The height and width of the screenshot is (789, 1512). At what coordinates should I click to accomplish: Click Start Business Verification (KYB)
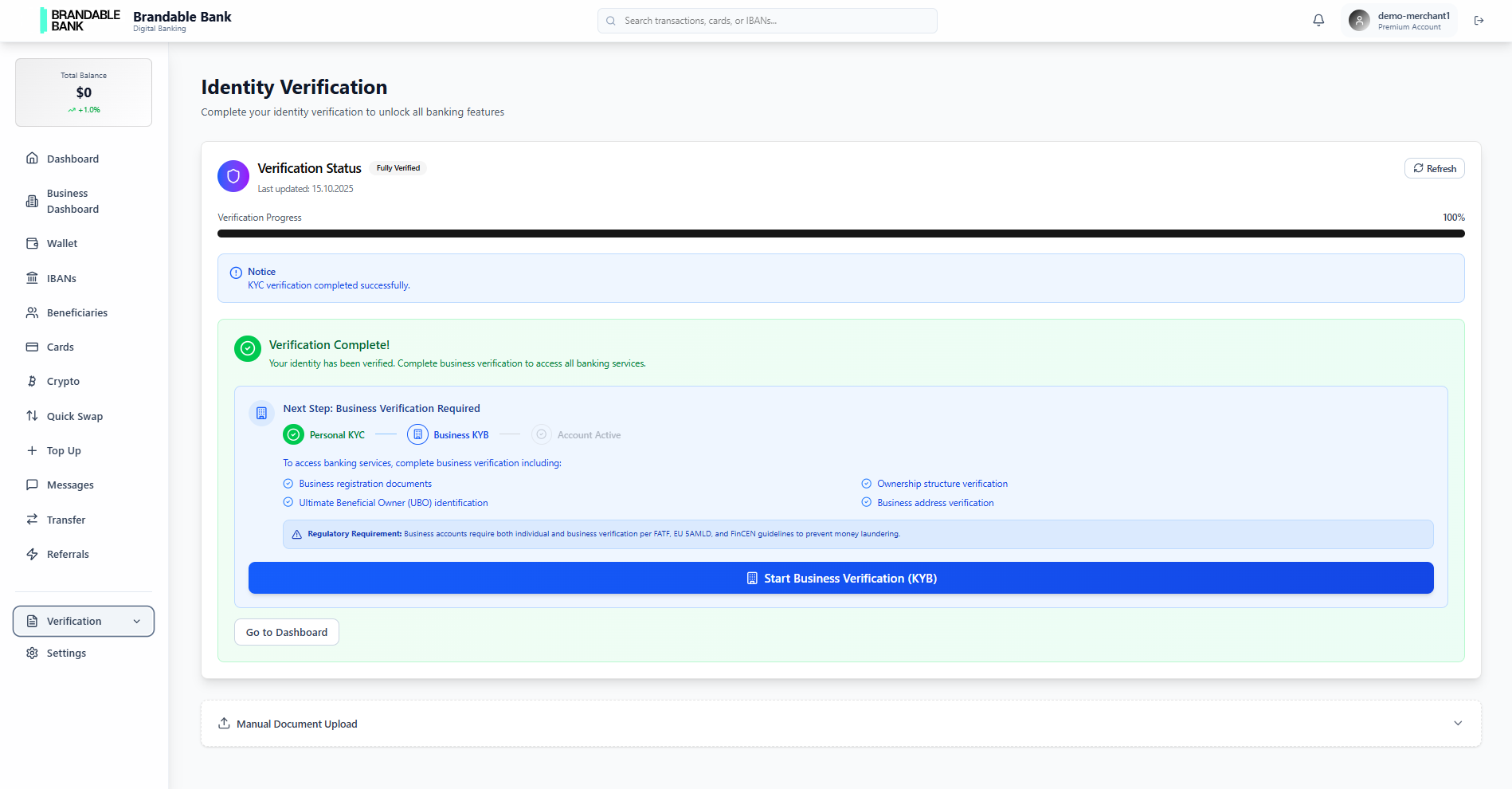pyautogui.click(x=840, y=578)
